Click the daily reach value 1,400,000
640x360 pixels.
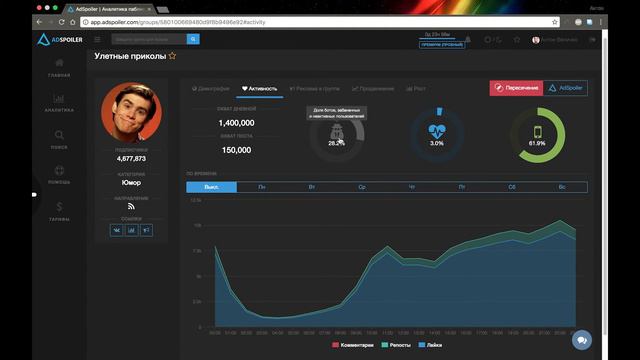click(x=236, y=123)
